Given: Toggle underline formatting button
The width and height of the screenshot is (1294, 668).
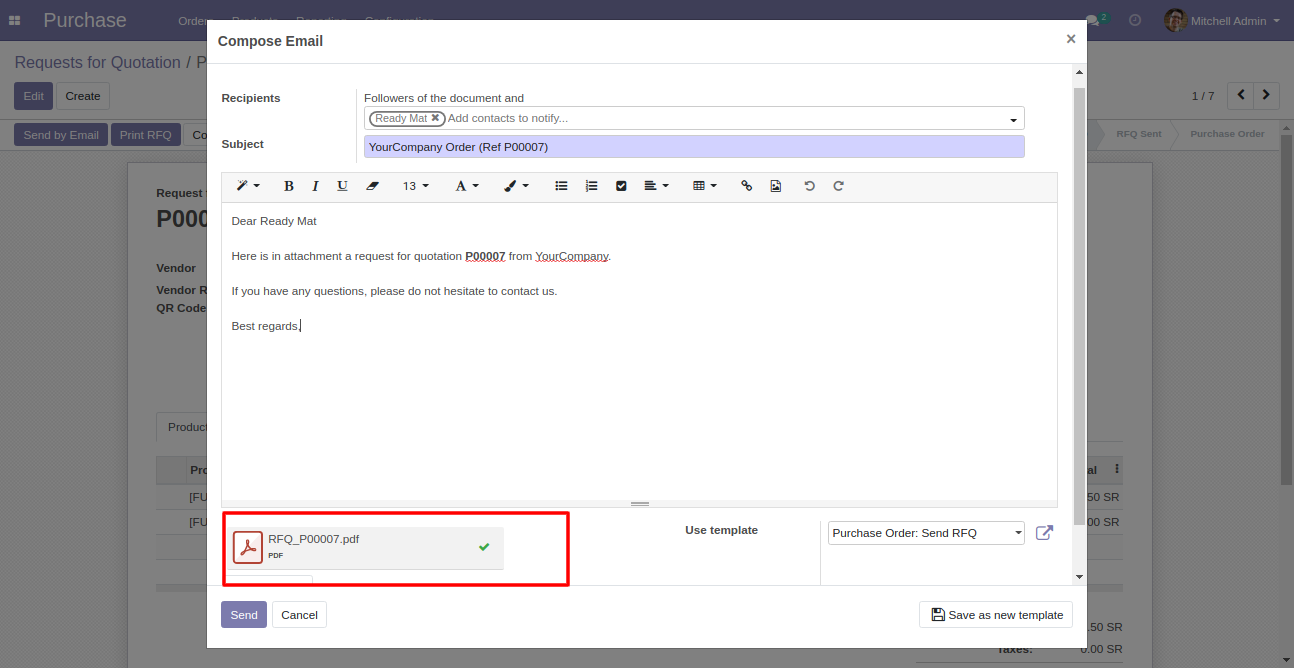Looking at the screenshot, I should [342, 186].
